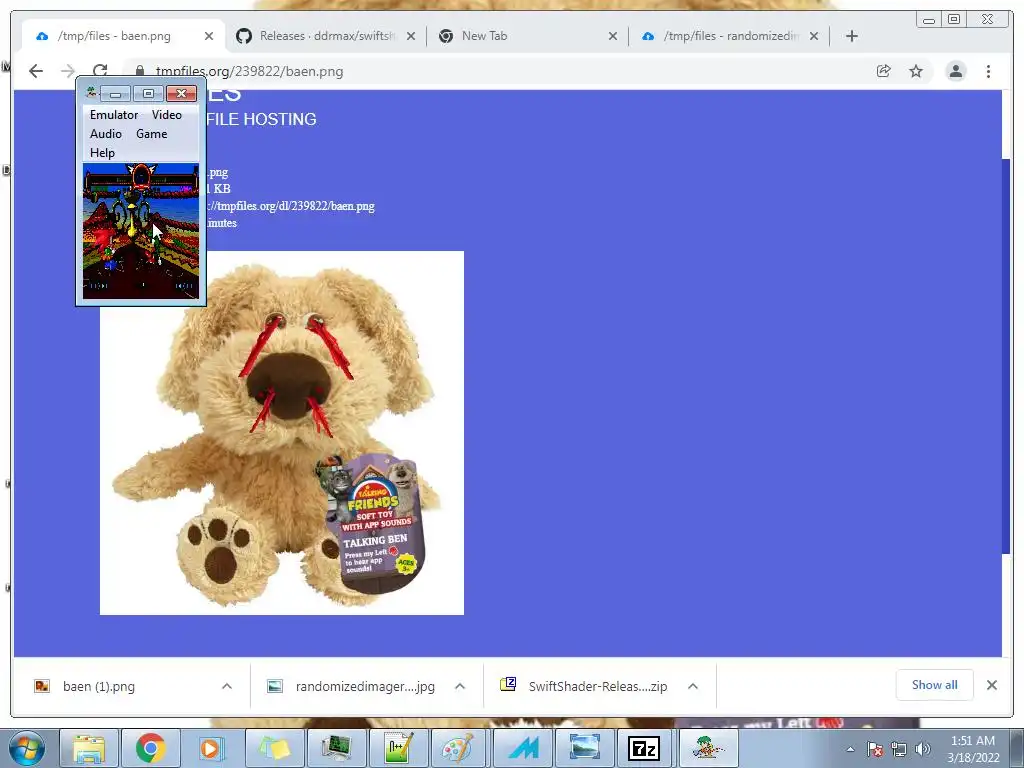Click the network tray icon
The height and width of the screenshot is (768, 1024).
[899, 749]
